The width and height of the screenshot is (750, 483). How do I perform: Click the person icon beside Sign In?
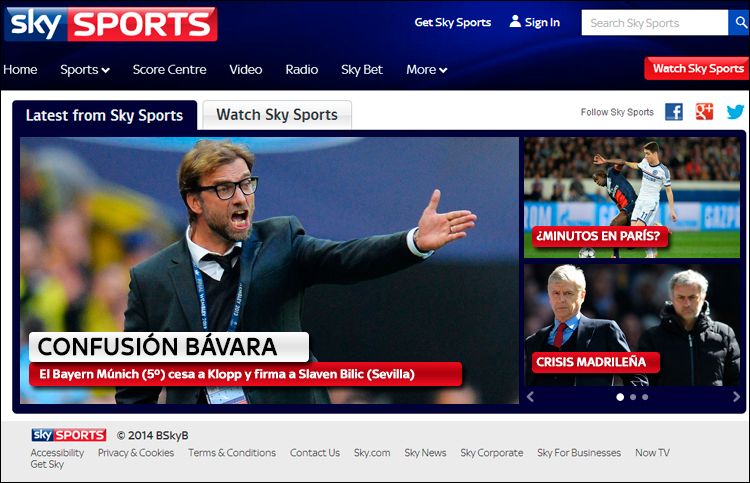515,21
